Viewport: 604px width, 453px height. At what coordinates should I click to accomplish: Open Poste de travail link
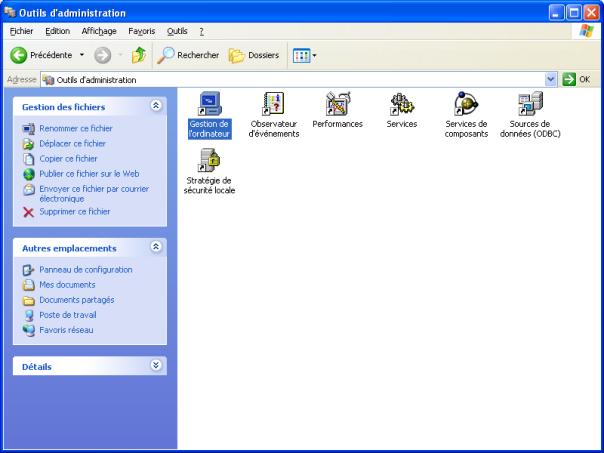(x=68, y=315)
